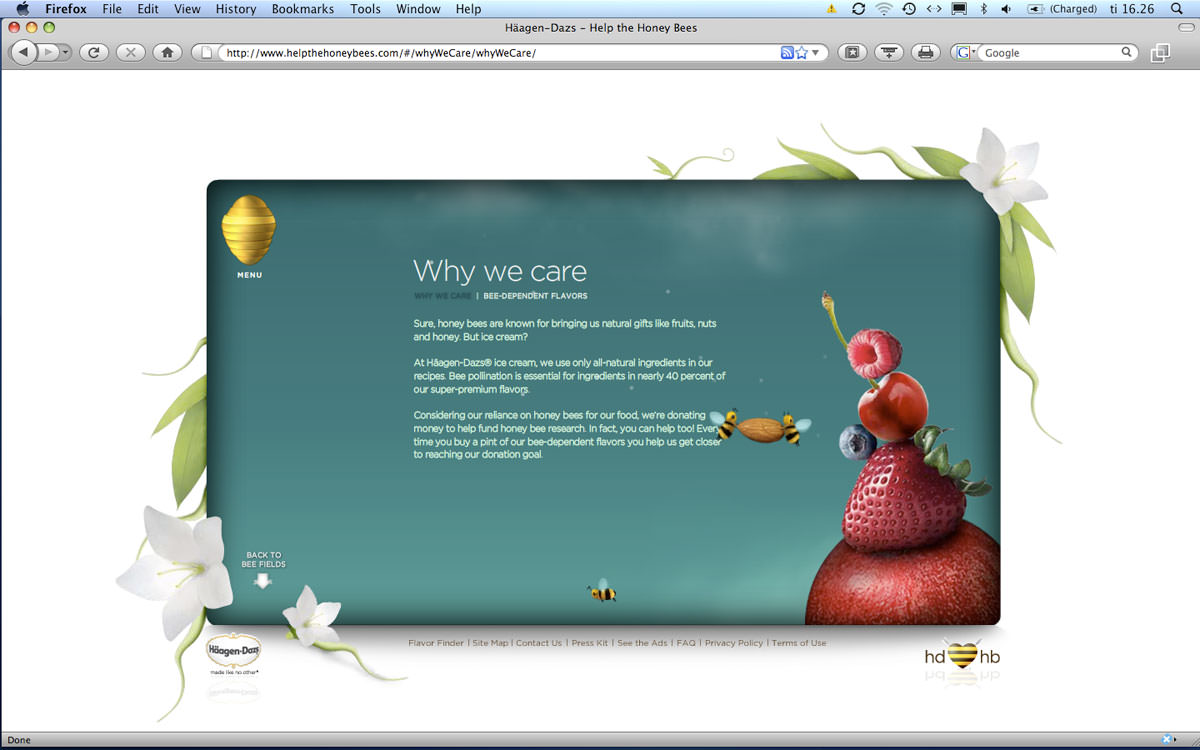This screenshot has height=750, width=1200.
Task: Click the bees carrying an almond
Action: click(x=760, y=426)
